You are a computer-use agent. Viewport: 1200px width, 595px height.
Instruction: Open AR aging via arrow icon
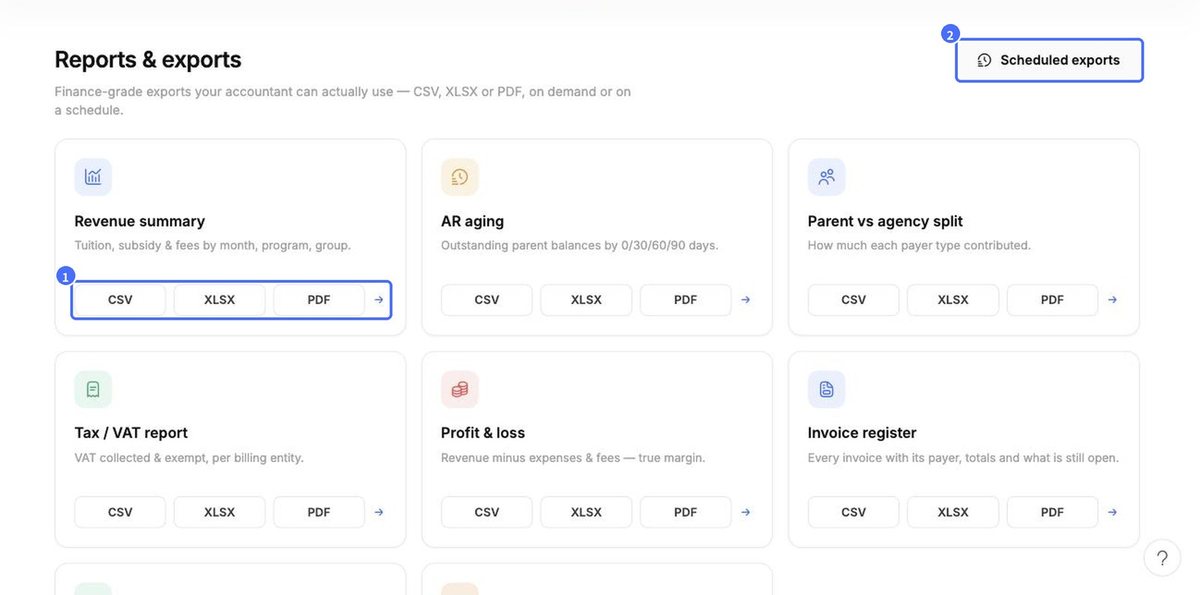click(x=746, y=300)
